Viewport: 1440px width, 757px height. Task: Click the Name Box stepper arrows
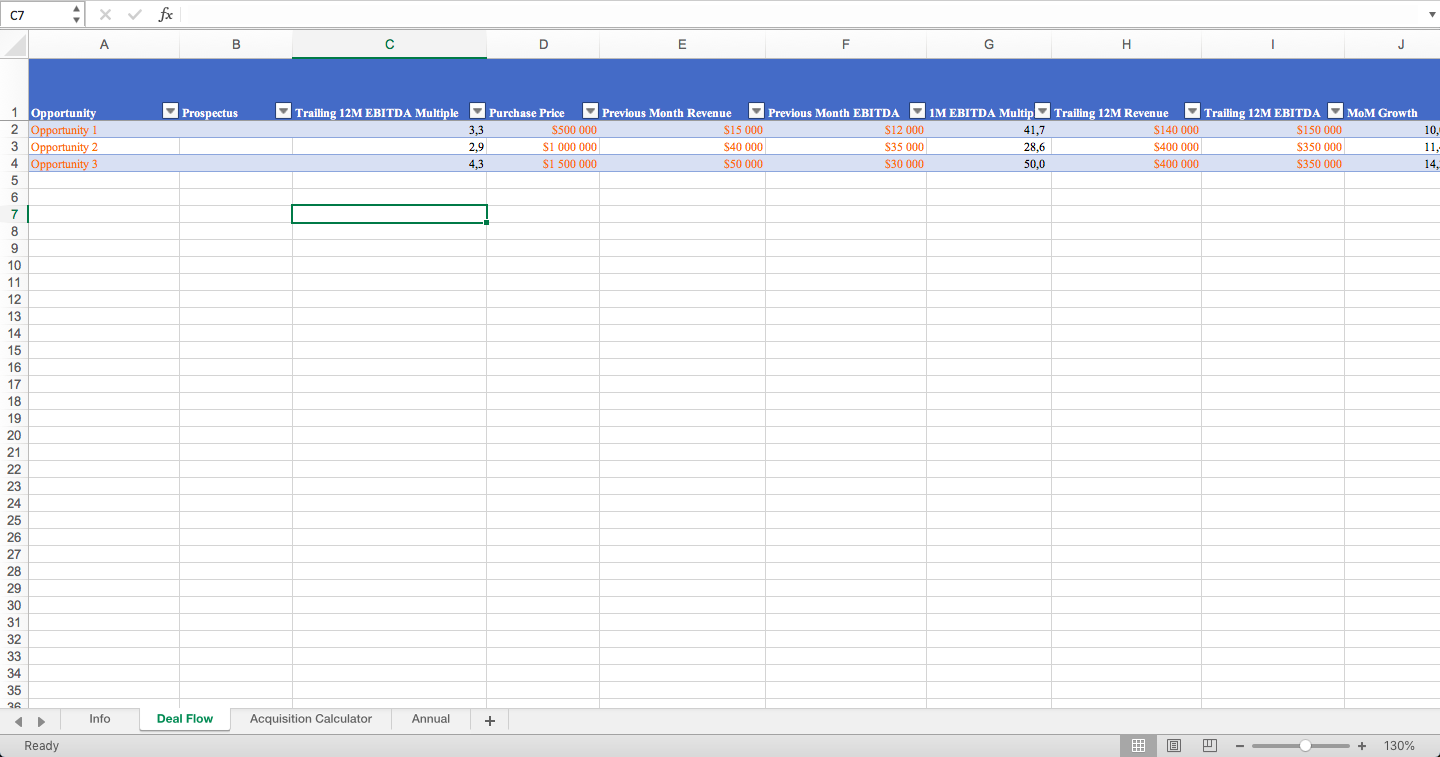point(76,15)
